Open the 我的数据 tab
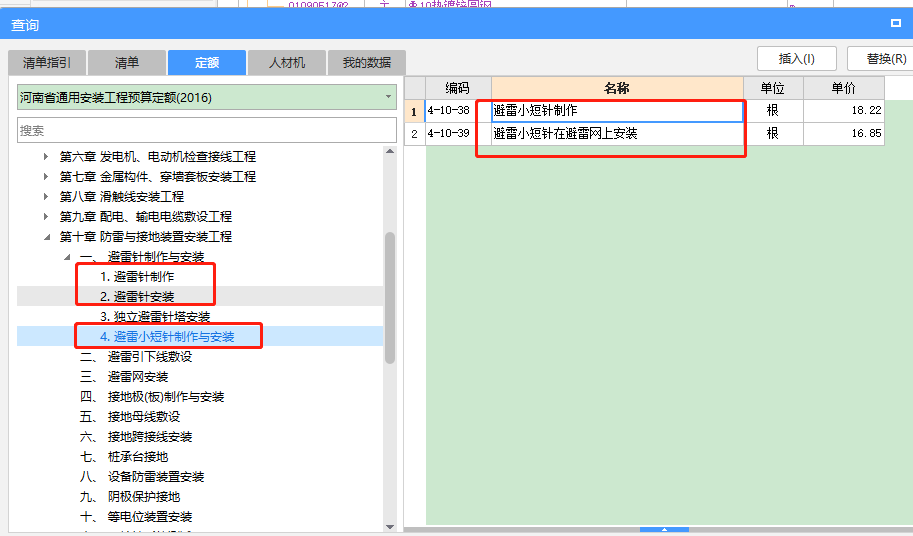This screenshot has height=536, width=913. tap(367, 63)
